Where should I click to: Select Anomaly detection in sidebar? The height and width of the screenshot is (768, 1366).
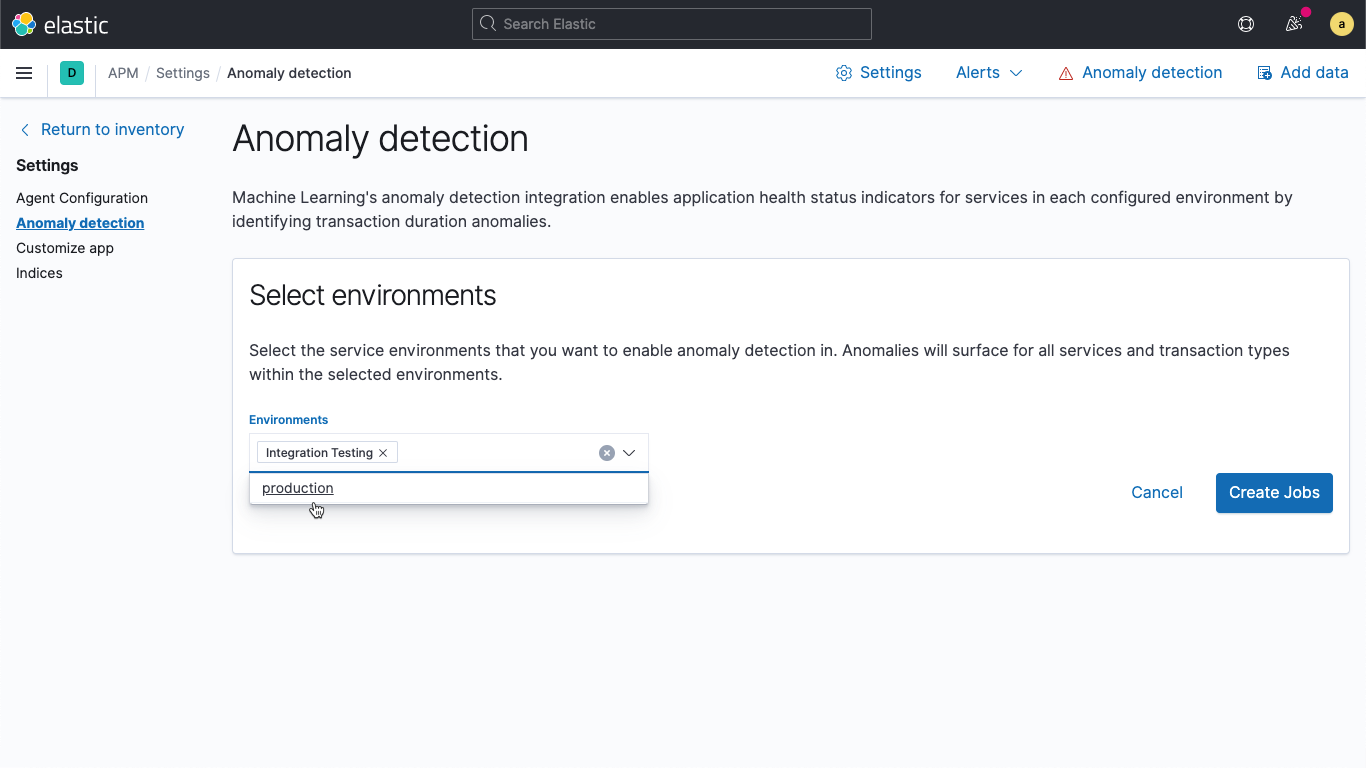80,223
